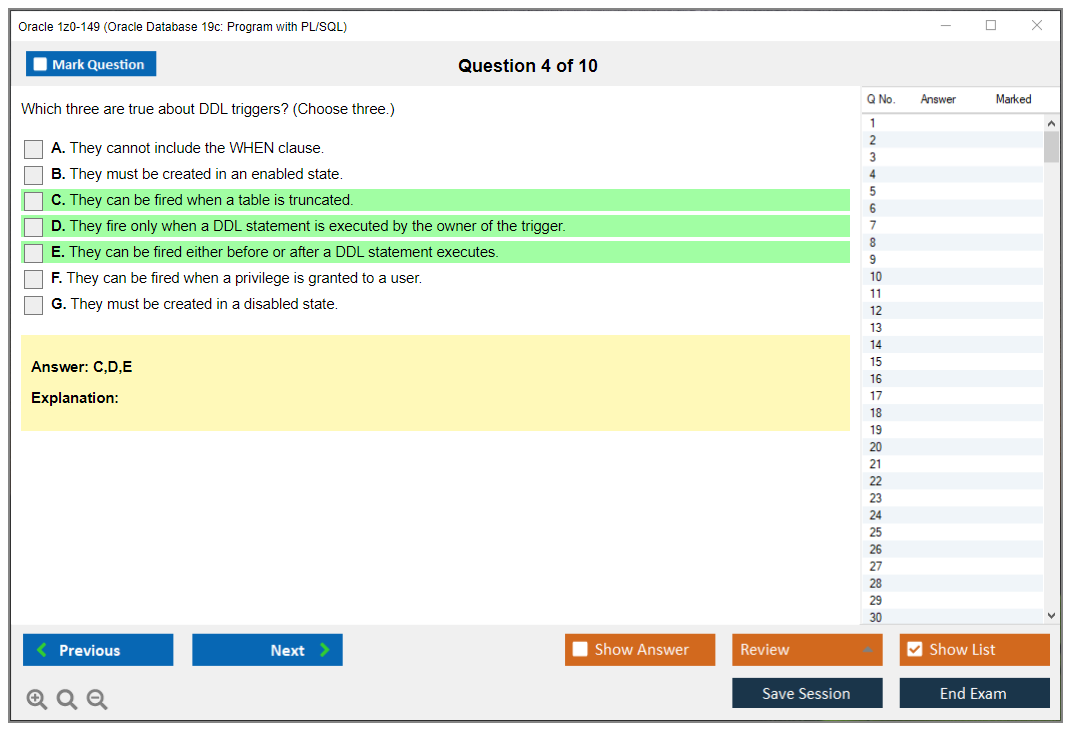Maximize the exam window
This screenshot has height=735, width=1075.
pyautogui.click(x=991, y=26)
